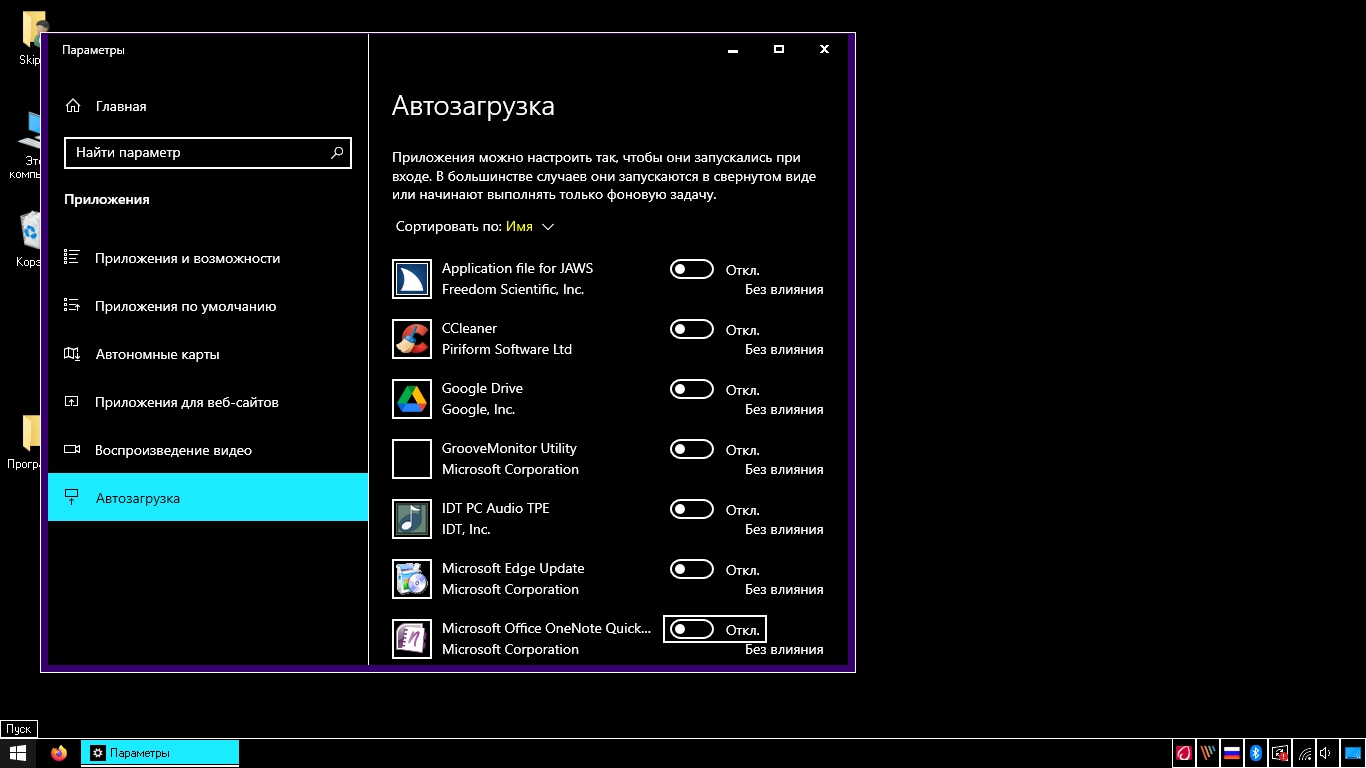Click the IDT, Inc. publisher text
The height and width of the screenshot is (768, 1366).
pos(466,529)
